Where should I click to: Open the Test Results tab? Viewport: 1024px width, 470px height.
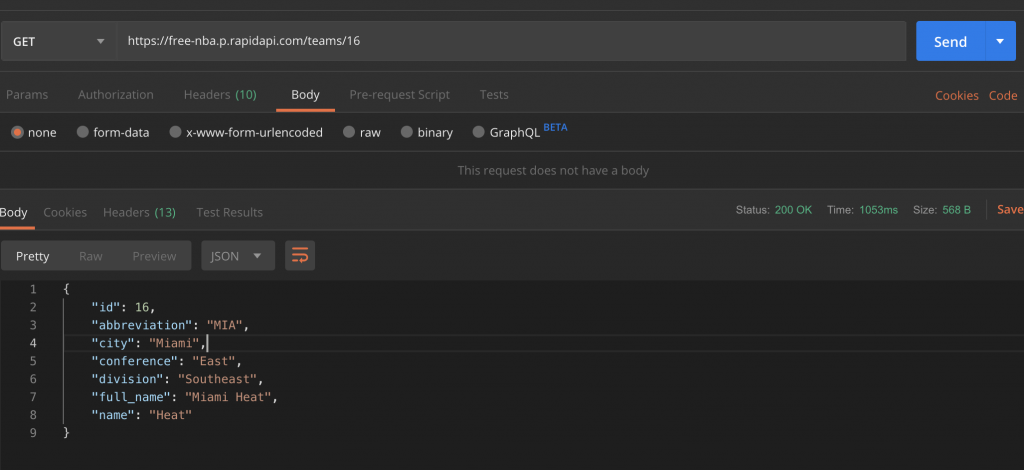pyautogui.click(x=229, y=212)
